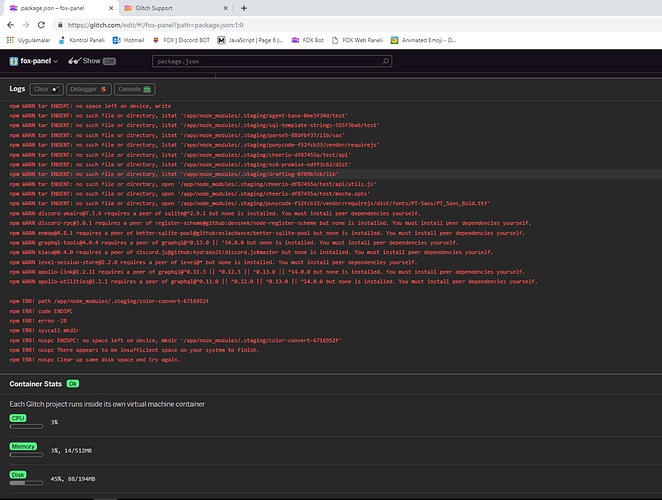The image size is (662, 500).
Task: Click the '3%, 14/512MB' memory value
Action: (71, 451)
